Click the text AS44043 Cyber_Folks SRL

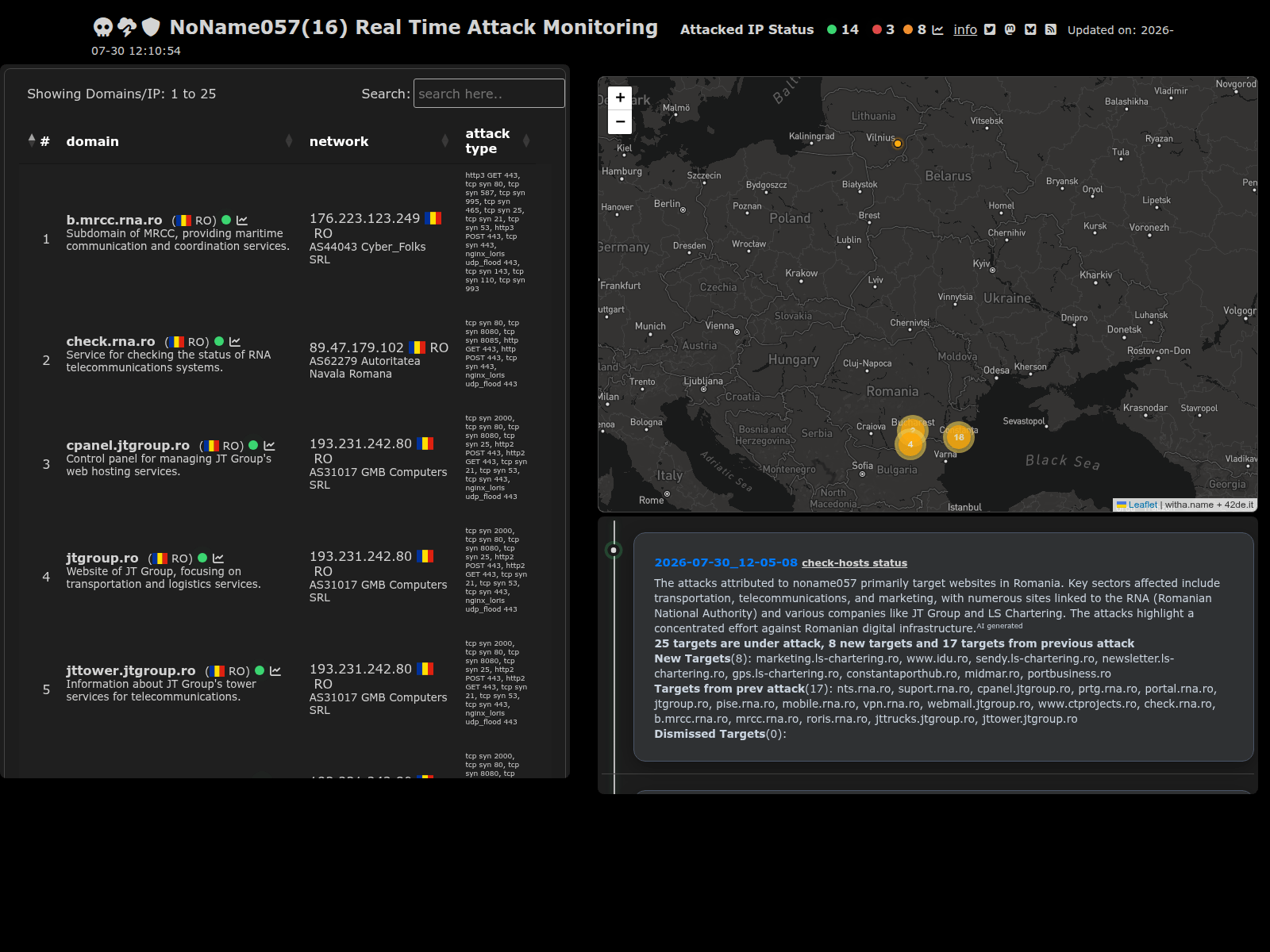pos(368,253)
